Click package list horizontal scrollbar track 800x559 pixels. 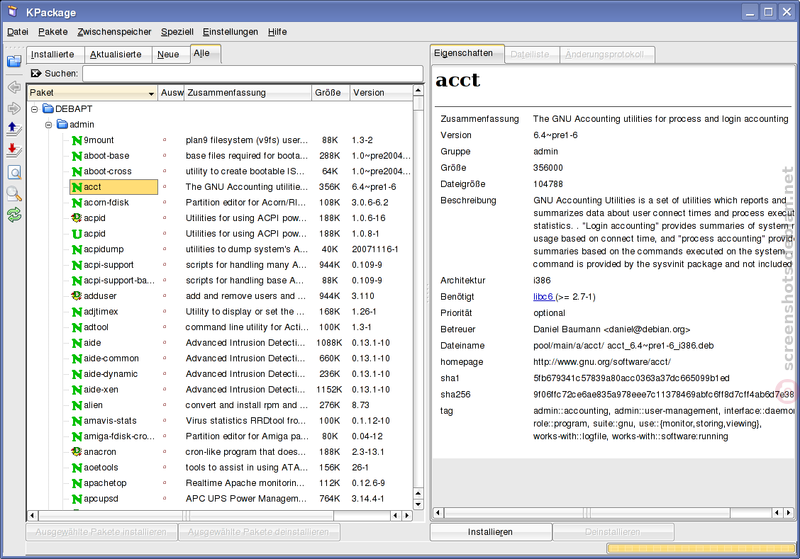click(214, 516)
